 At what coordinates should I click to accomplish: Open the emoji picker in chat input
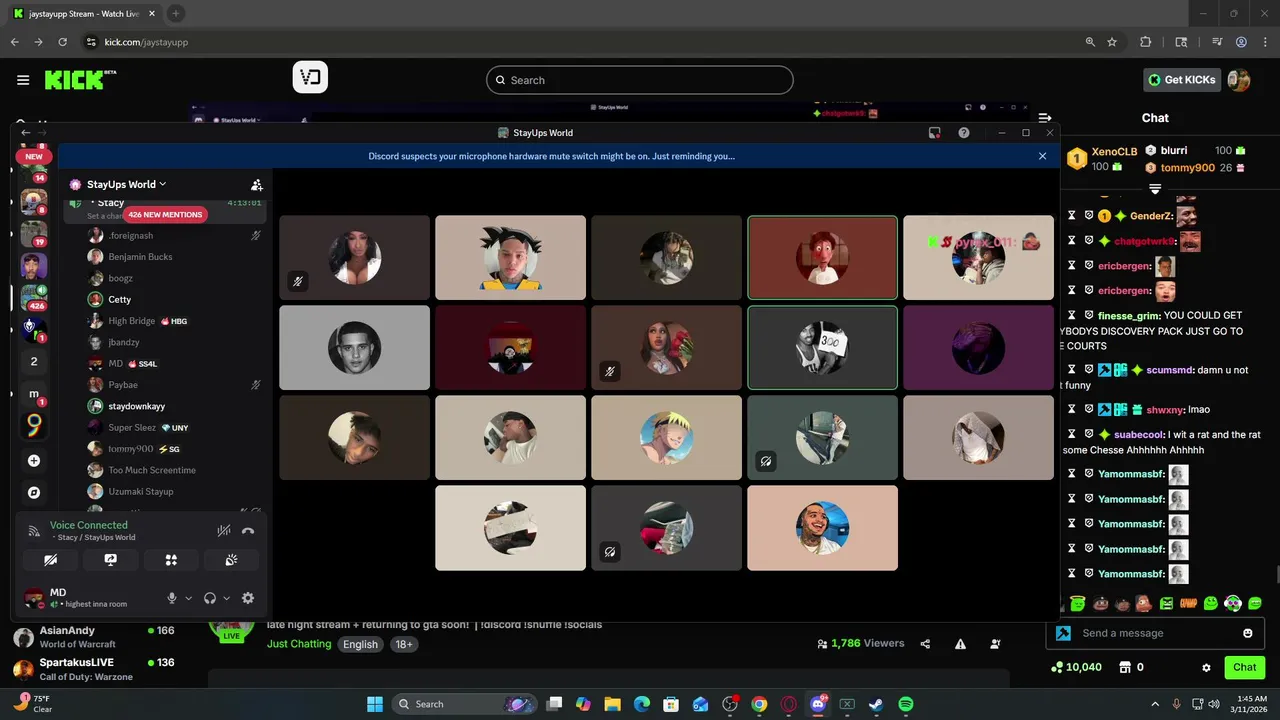point(1247,633)
